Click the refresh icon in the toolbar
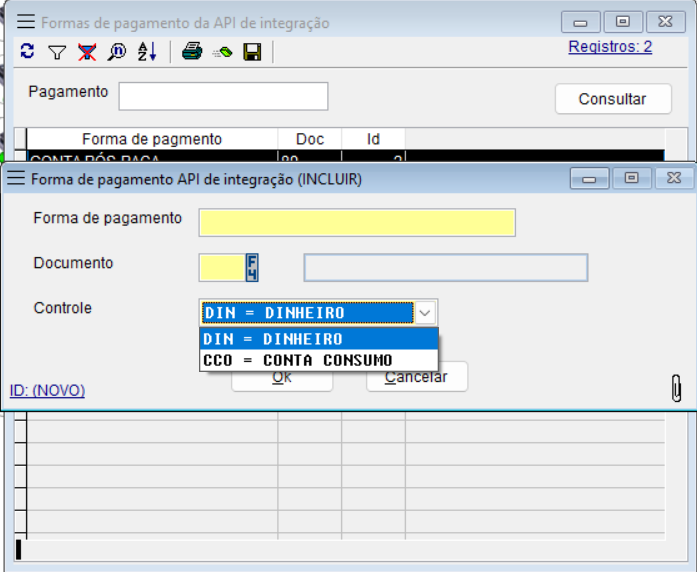This screenshot has width=697, height=572. [27, 52]
